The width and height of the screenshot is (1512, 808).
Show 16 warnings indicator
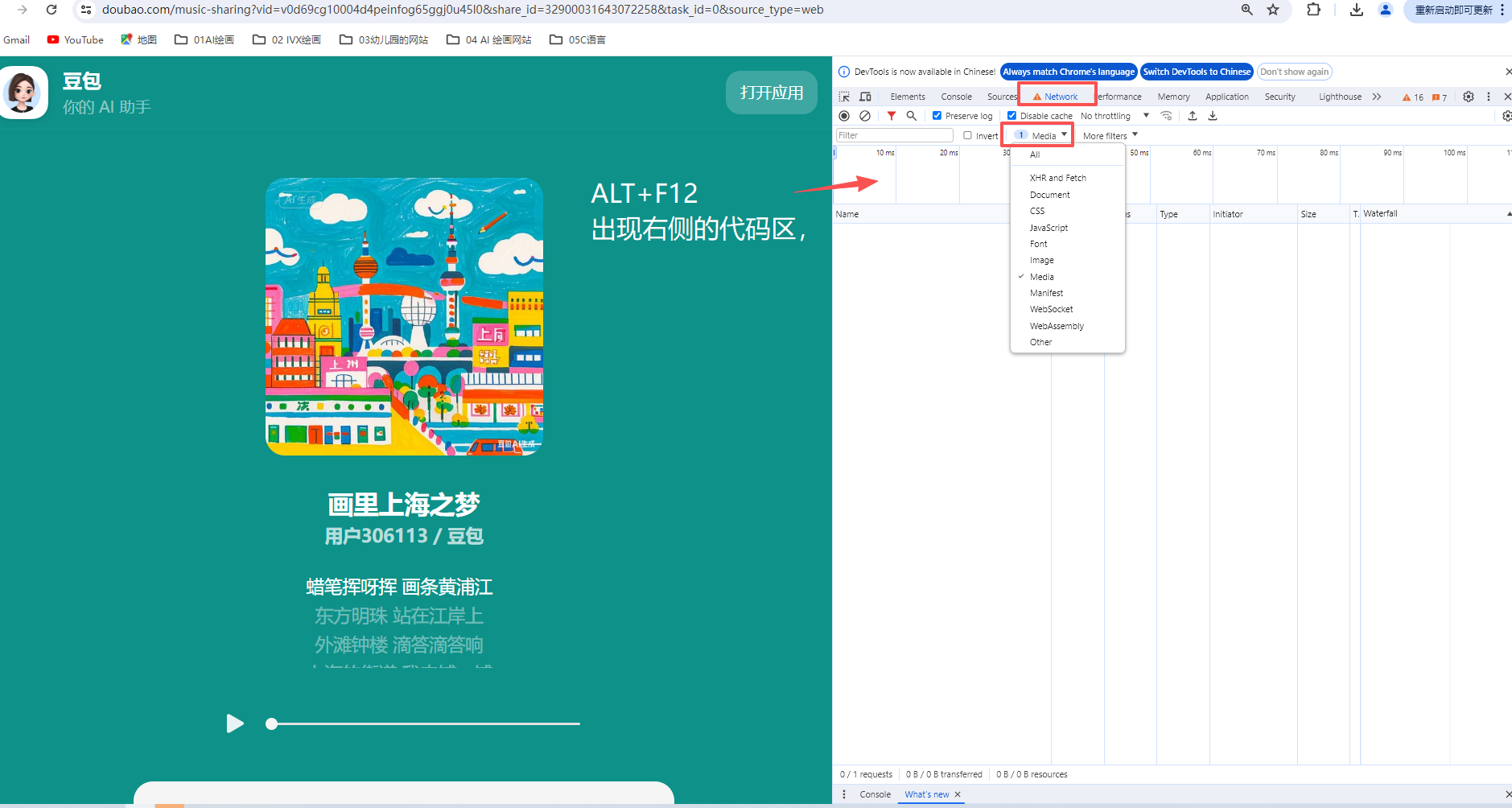pyautogui.click(x=1413, y=97)
